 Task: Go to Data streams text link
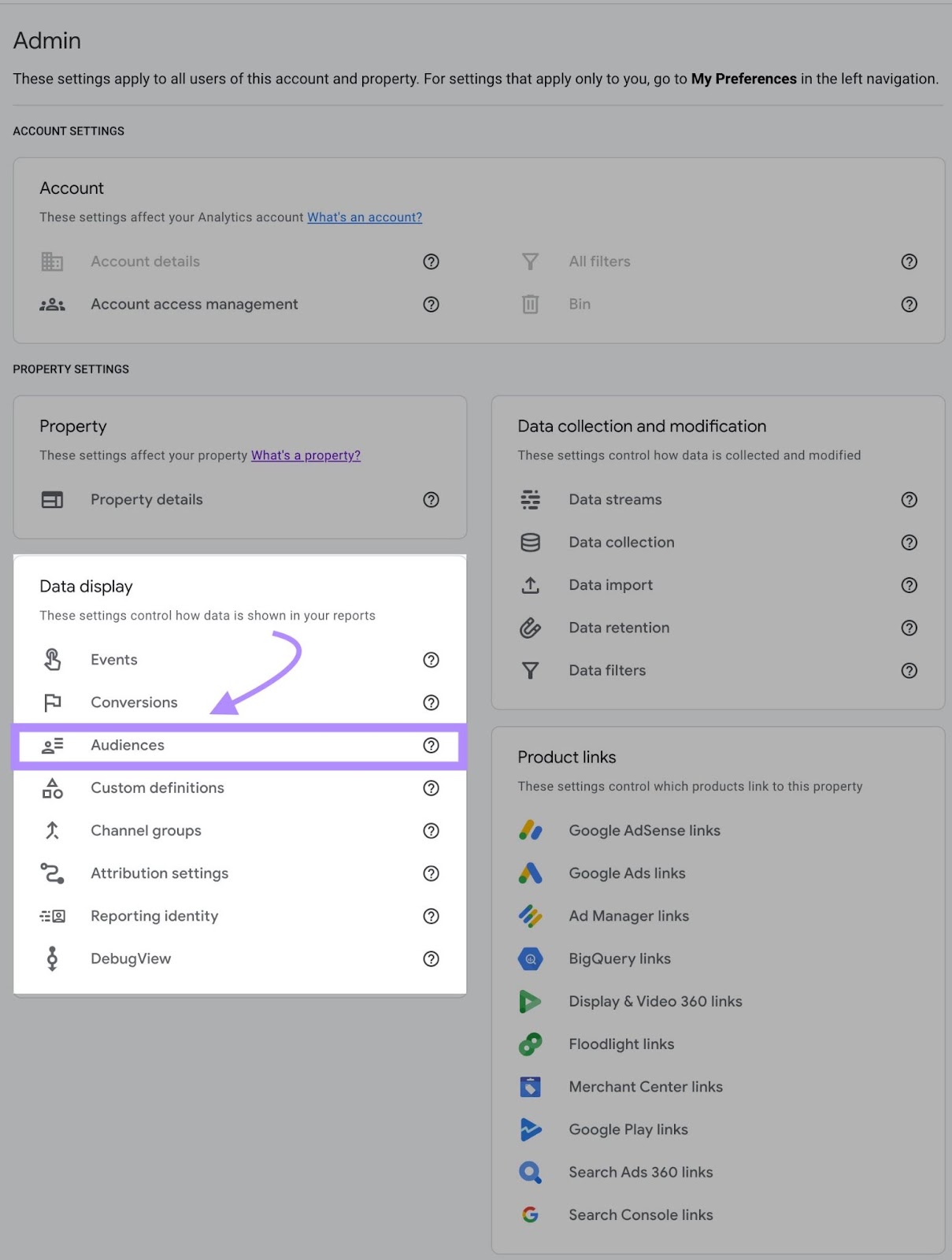pyautogui.click(x=615, y=499)
